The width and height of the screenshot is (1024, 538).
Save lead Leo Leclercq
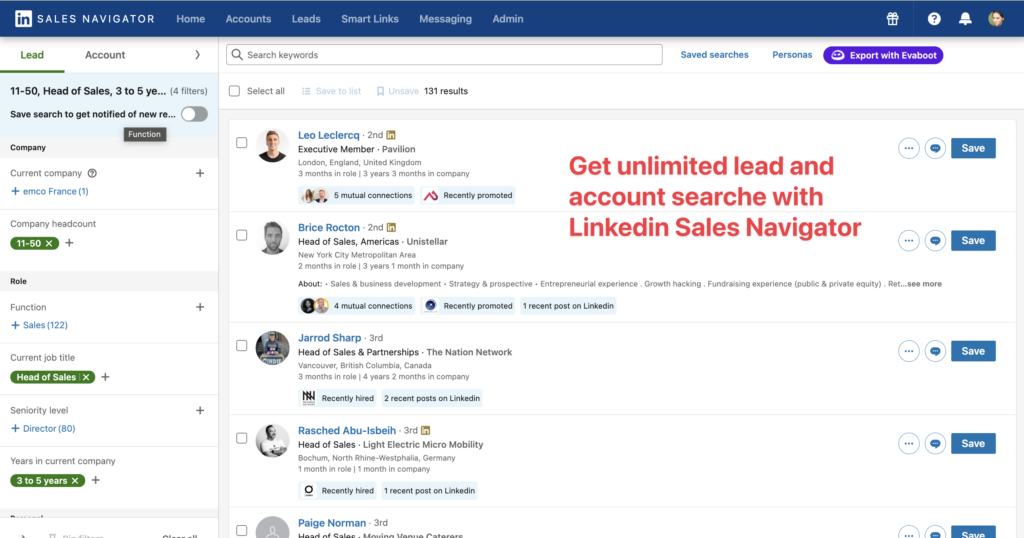point(973,148)
